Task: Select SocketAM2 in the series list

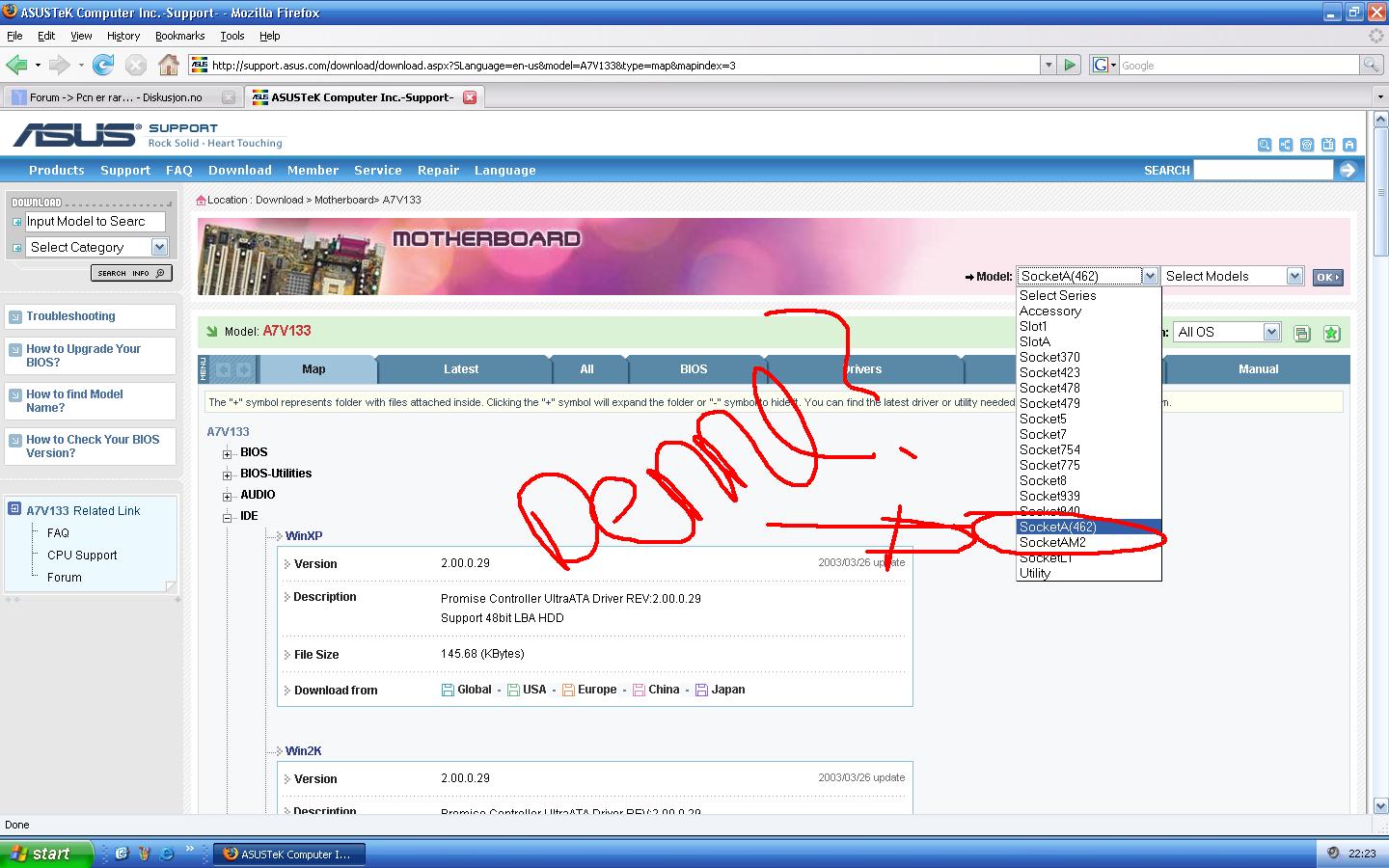Action: coord(1088,542)
